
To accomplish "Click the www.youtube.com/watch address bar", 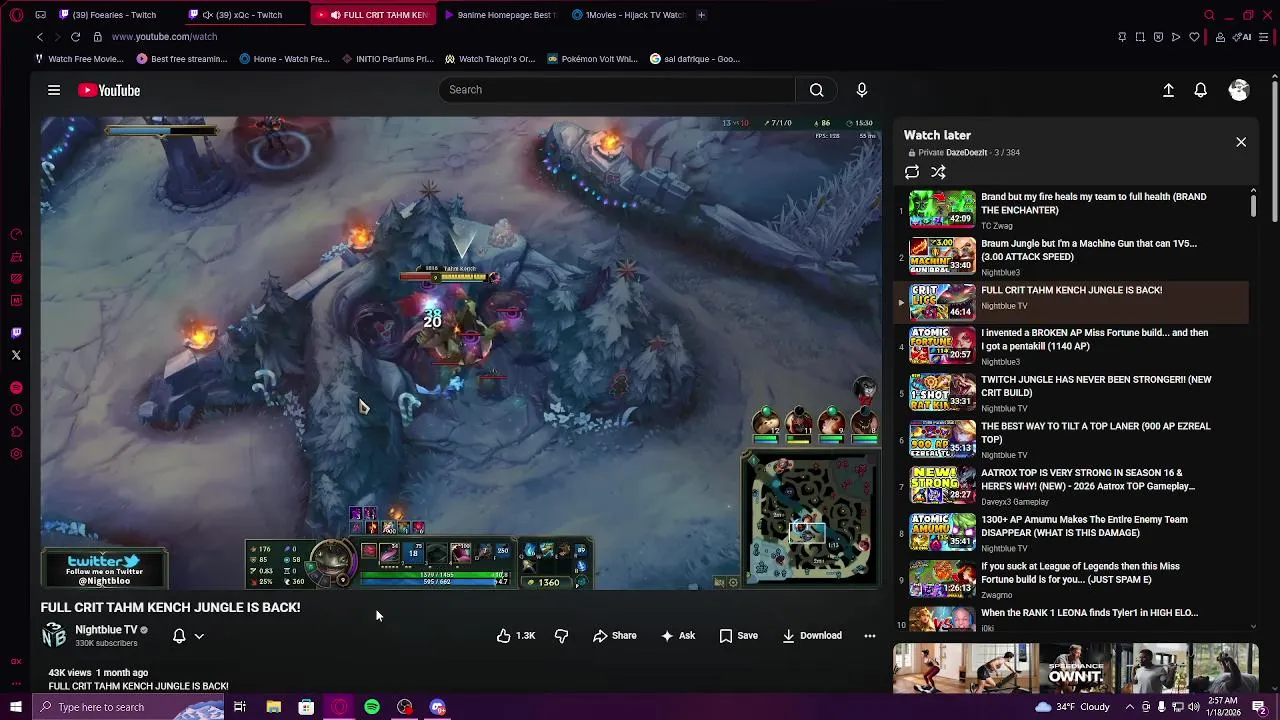I will coord(164,37).
